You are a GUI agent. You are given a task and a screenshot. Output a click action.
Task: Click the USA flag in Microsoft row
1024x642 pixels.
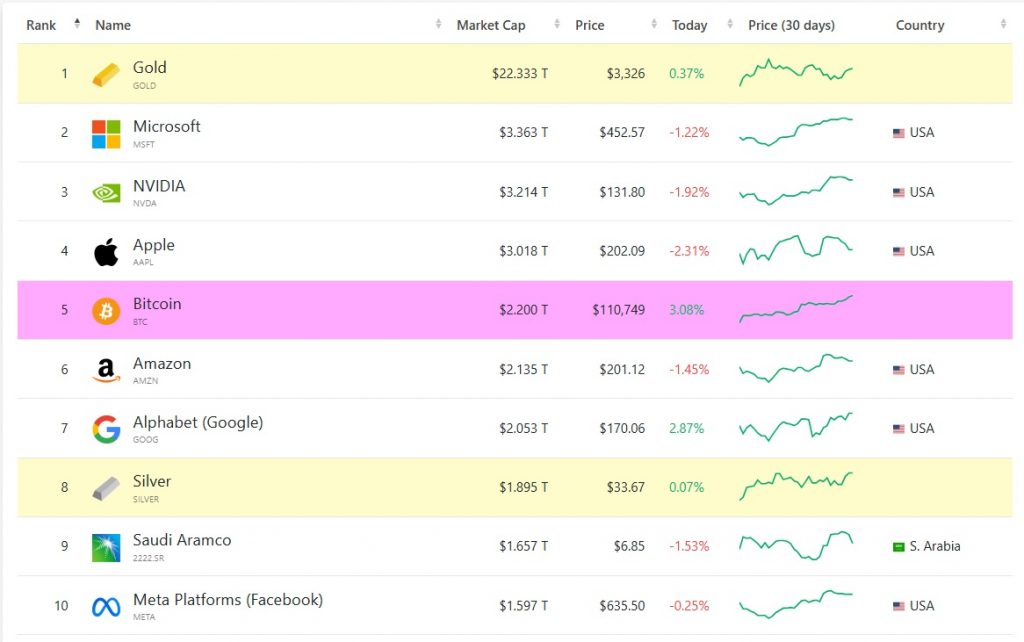899,133
